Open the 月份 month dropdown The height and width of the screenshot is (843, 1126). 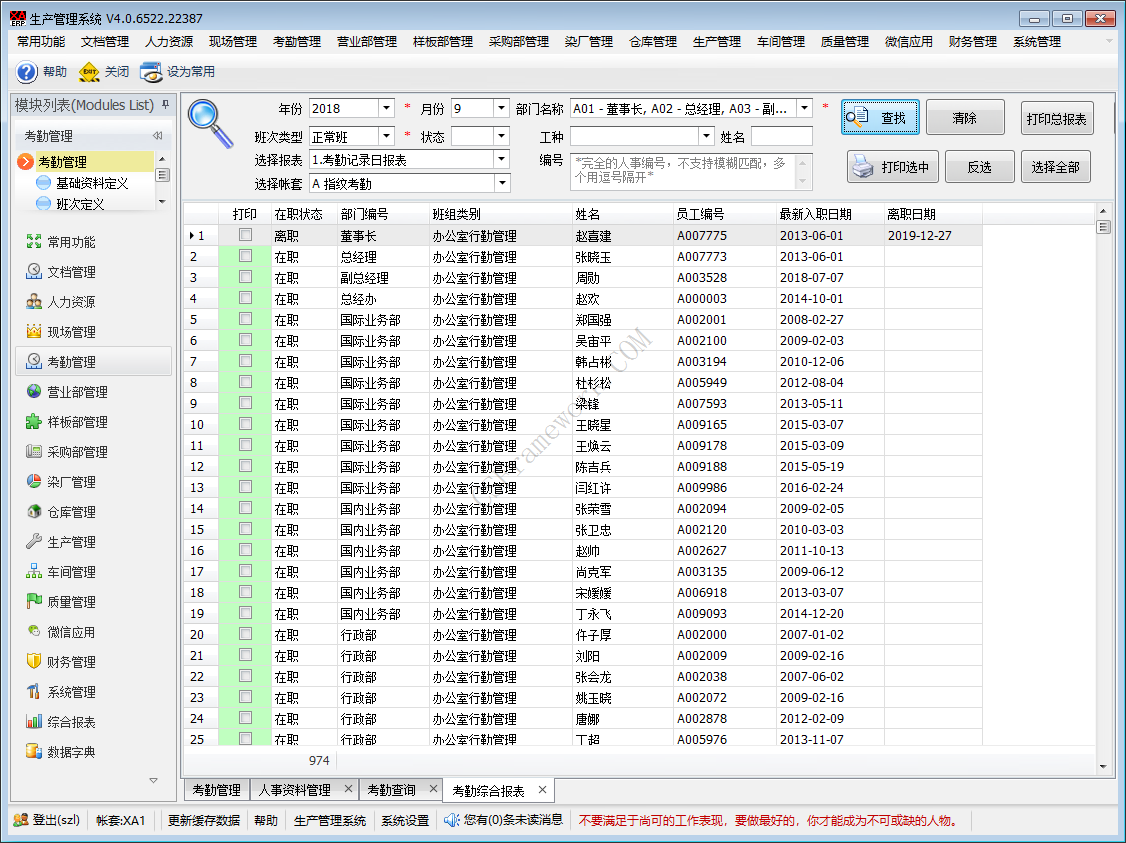(x=501, y=108)
